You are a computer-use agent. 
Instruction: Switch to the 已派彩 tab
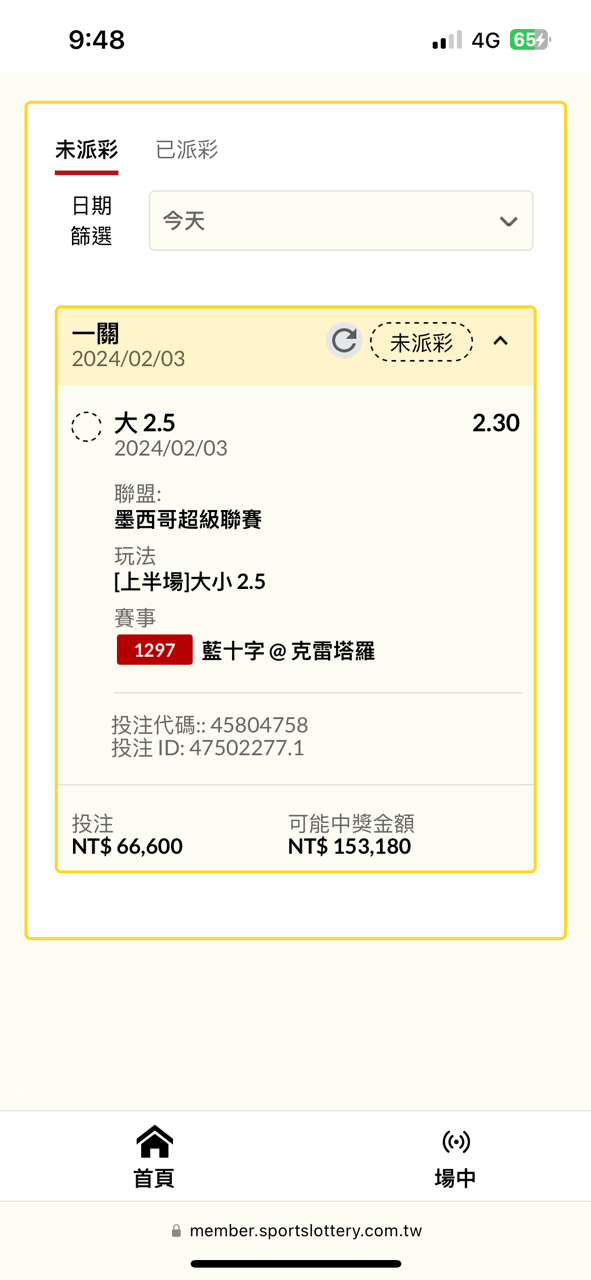click(x=187, y=150)
